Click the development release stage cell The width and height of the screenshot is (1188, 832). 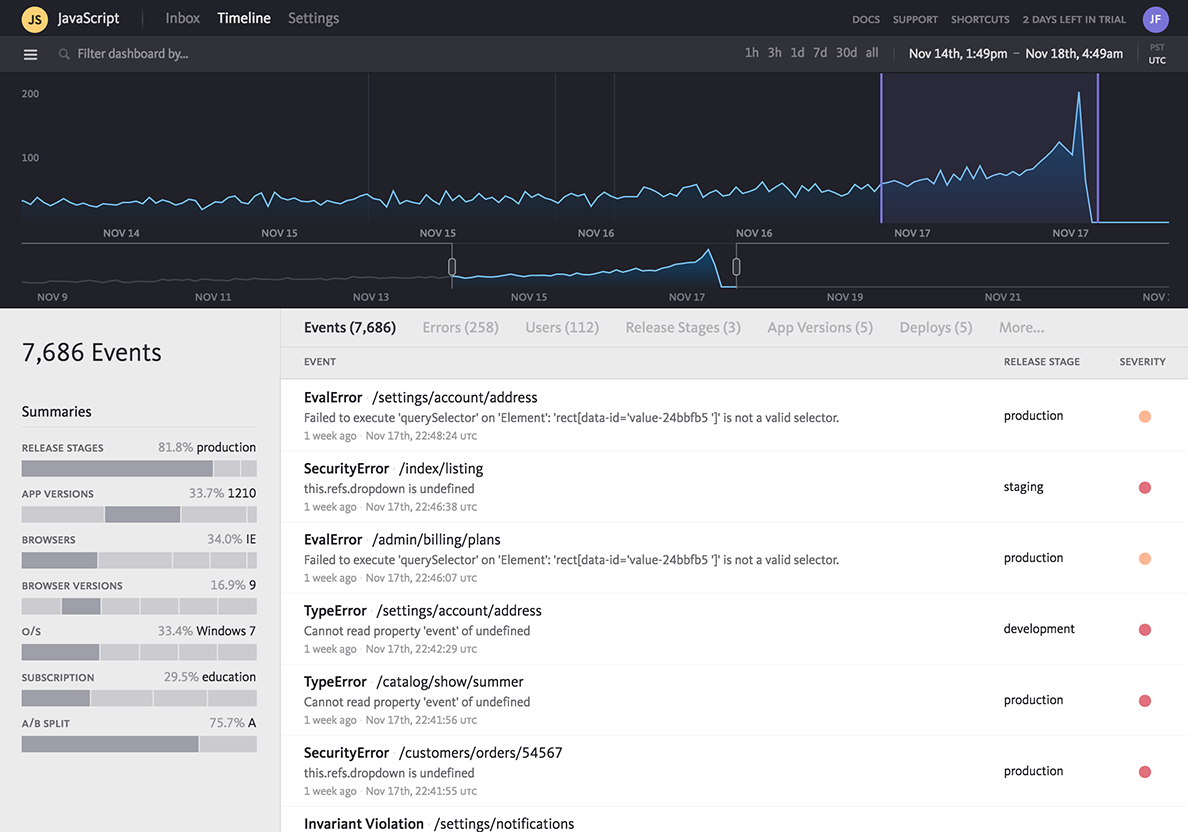[x=1039, y=629]
